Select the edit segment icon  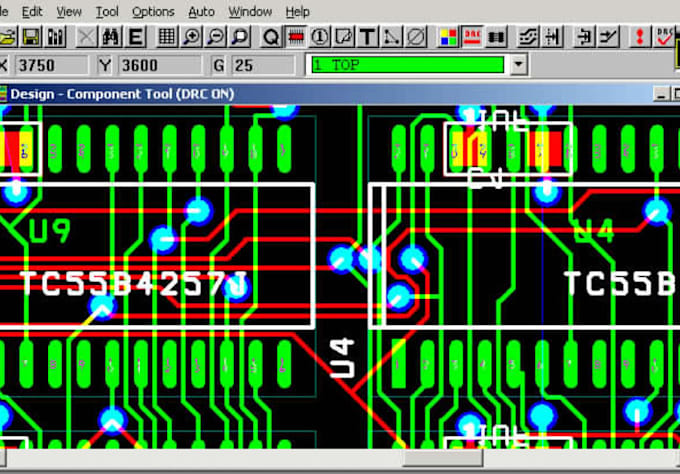coord(584,37)
